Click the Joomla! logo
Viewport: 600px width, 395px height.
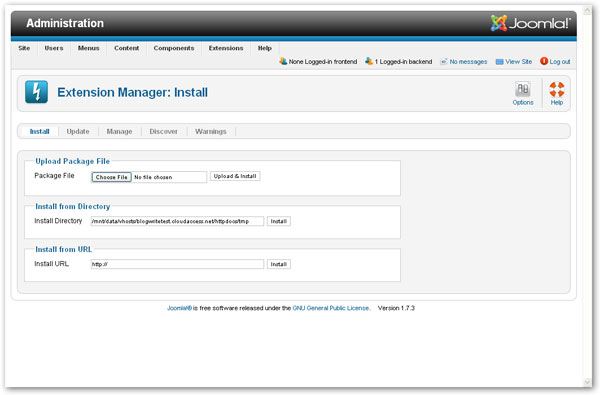531,23
